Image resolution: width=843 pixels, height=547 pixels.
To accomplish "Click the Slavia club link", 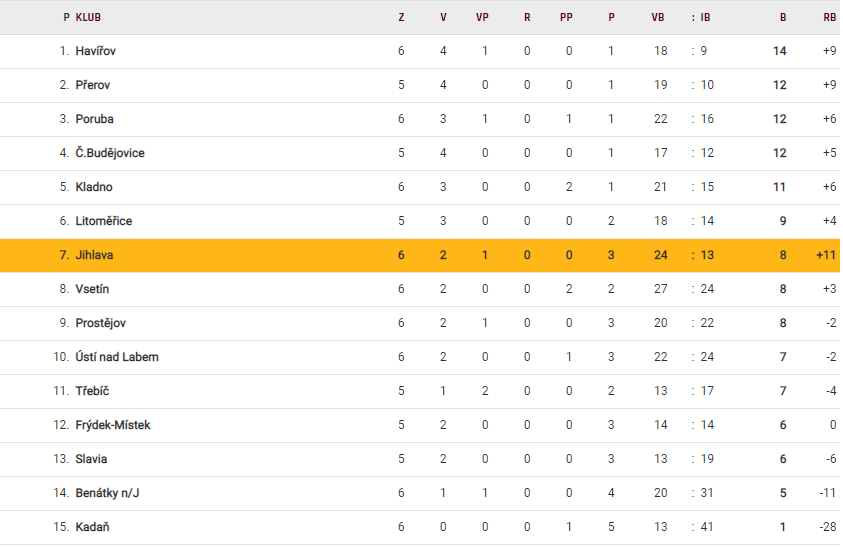I will point(91,459).
